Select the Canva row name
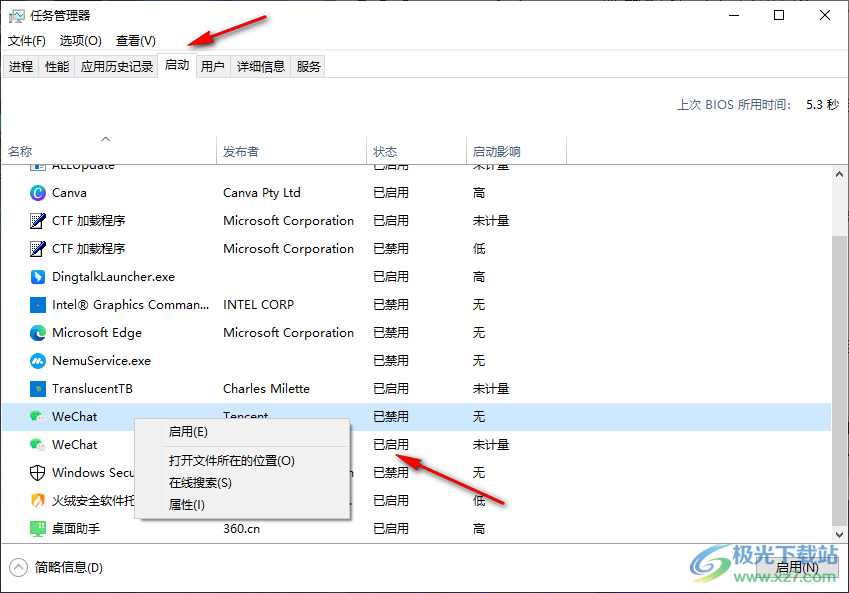Viewport: 849px width, 593px height. (69, 193)
